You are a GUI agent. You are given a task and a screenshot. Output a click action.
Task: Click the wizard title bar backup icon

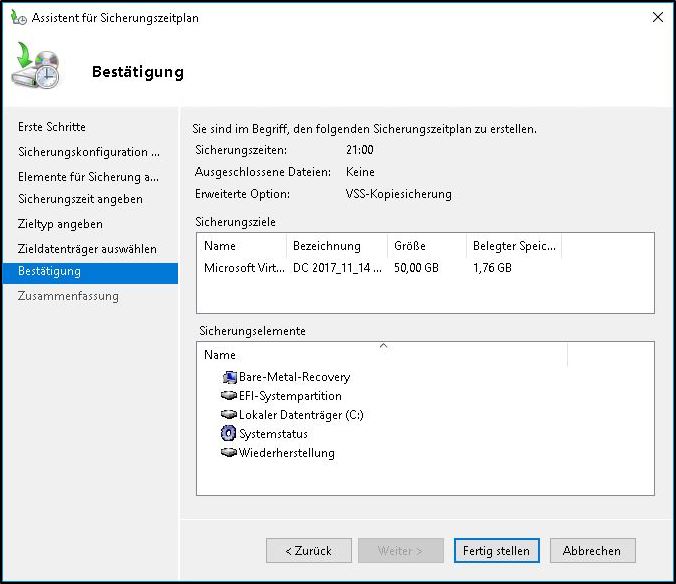pyautogui.click(x=19, y=18)
